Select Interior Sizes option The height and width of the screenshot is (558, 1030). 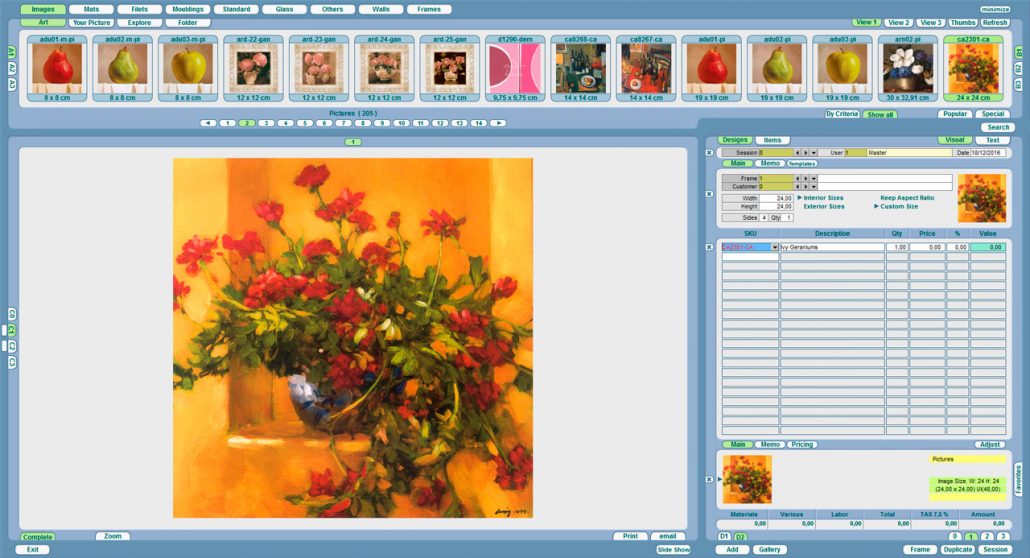click(823, 198)
